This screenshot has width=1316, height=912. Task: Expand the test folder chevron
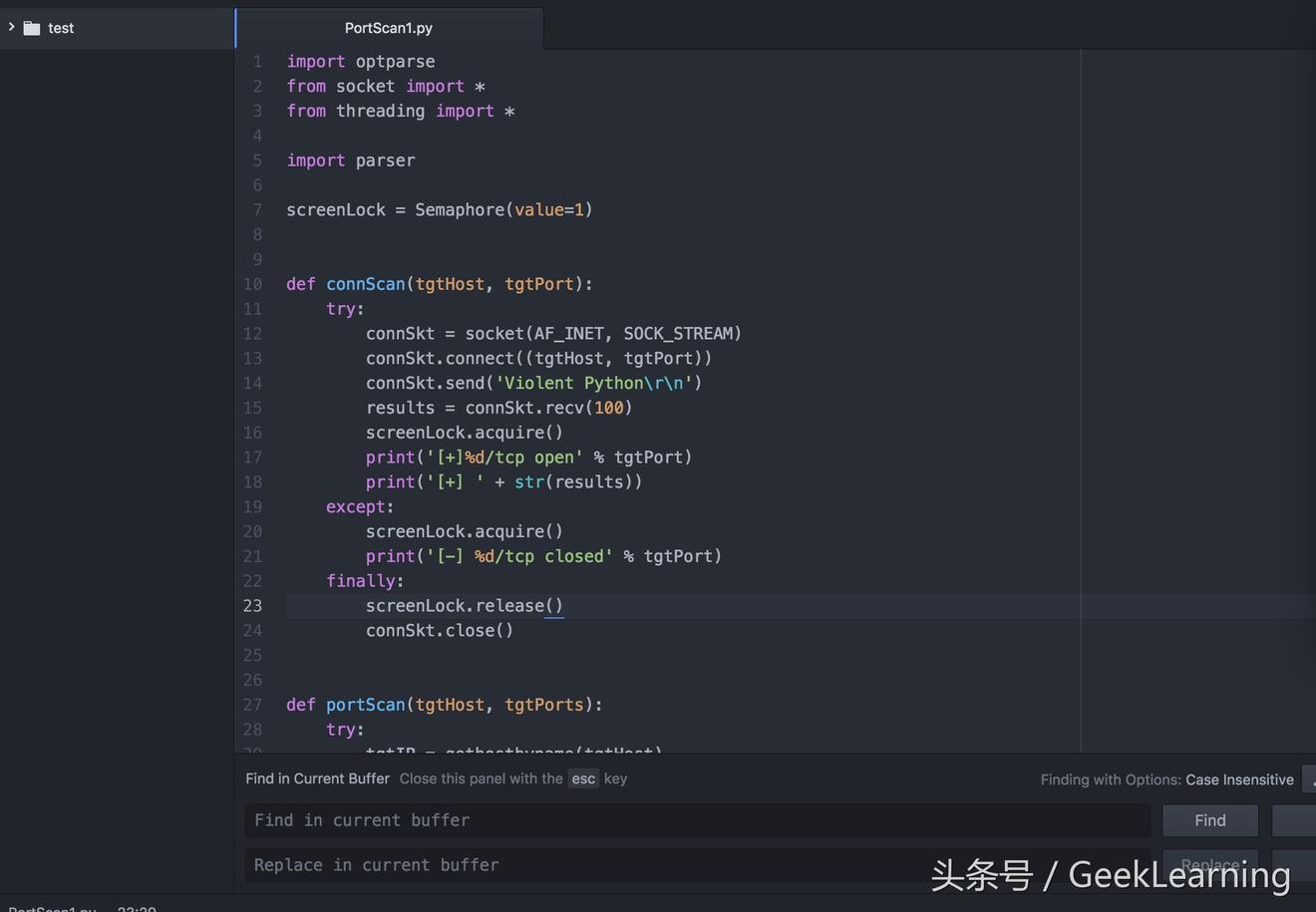coord(11,27)
